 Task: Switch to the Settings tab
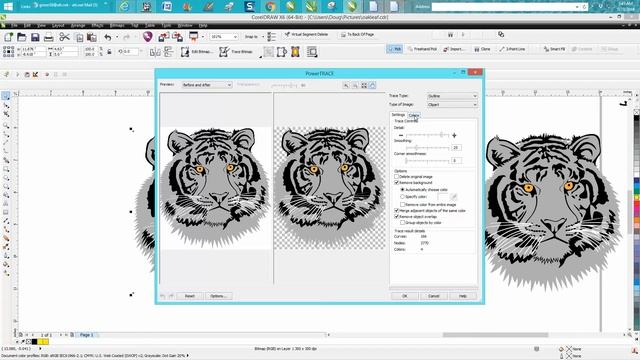[398, 115]
